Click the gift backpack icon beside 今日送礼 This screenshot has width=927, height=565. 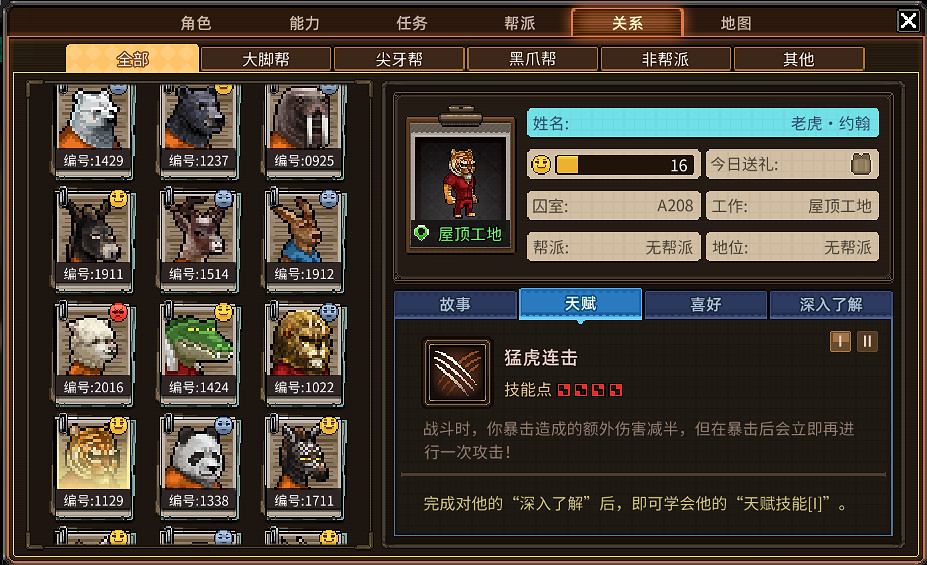861,164
